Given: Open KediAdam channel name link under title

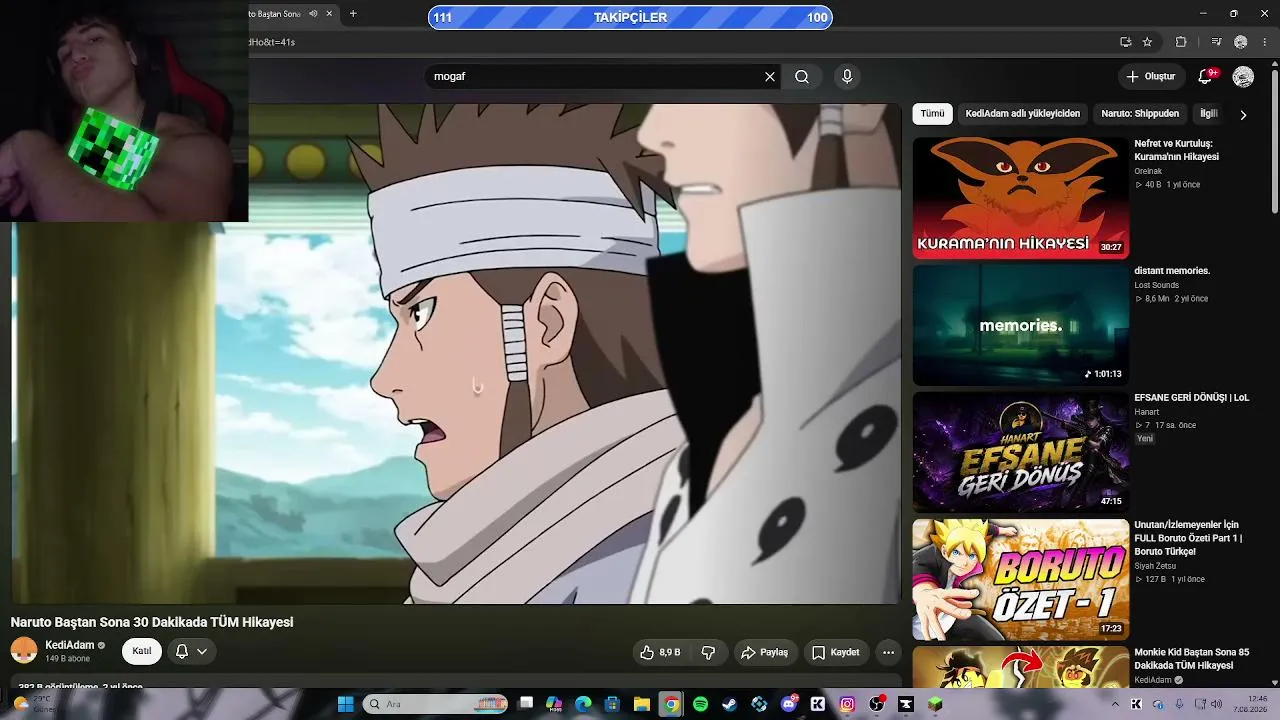Looking at the screenshot, I should tap(70, 645).
